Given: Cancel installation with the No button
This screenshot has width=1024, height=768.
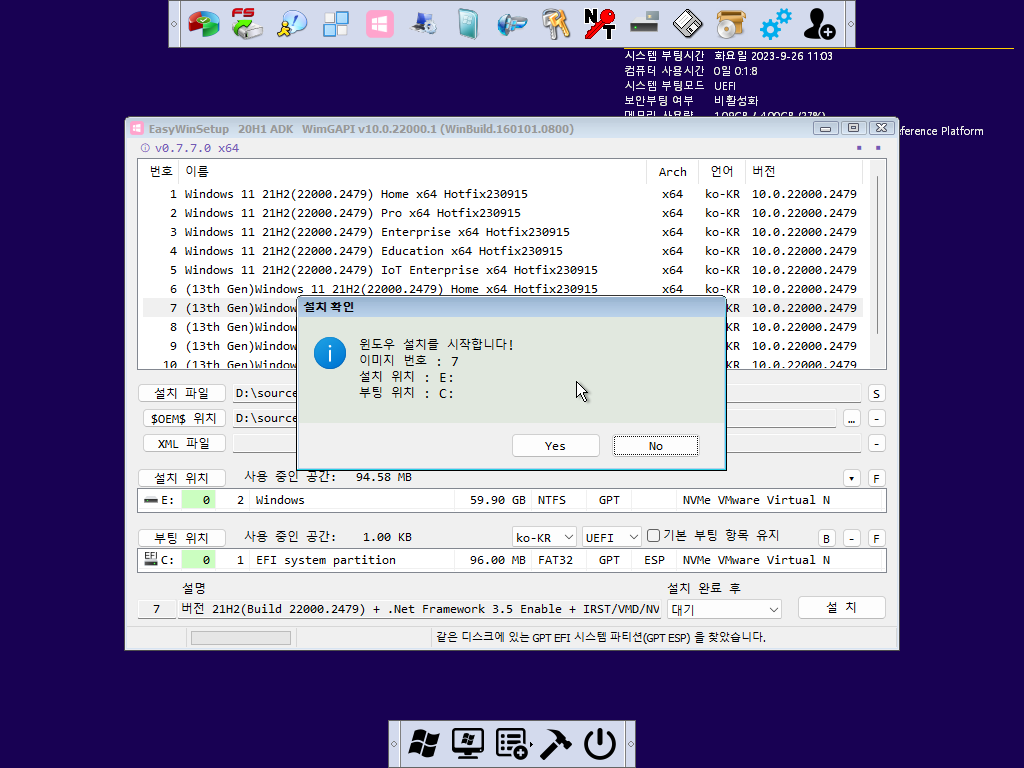Looking at the screenshot, I should click(656, 446).
